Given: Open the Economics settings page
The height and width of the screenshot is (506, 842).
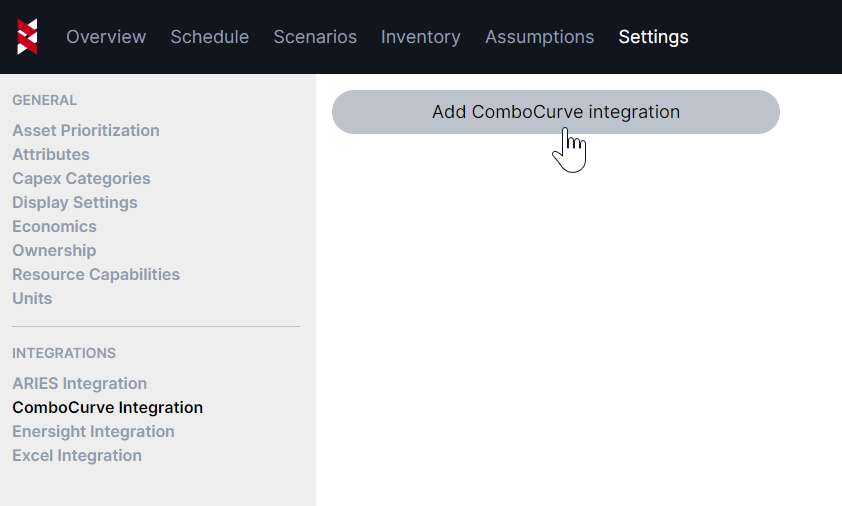Looking at the screenshot, I should (x=54, y=227).
